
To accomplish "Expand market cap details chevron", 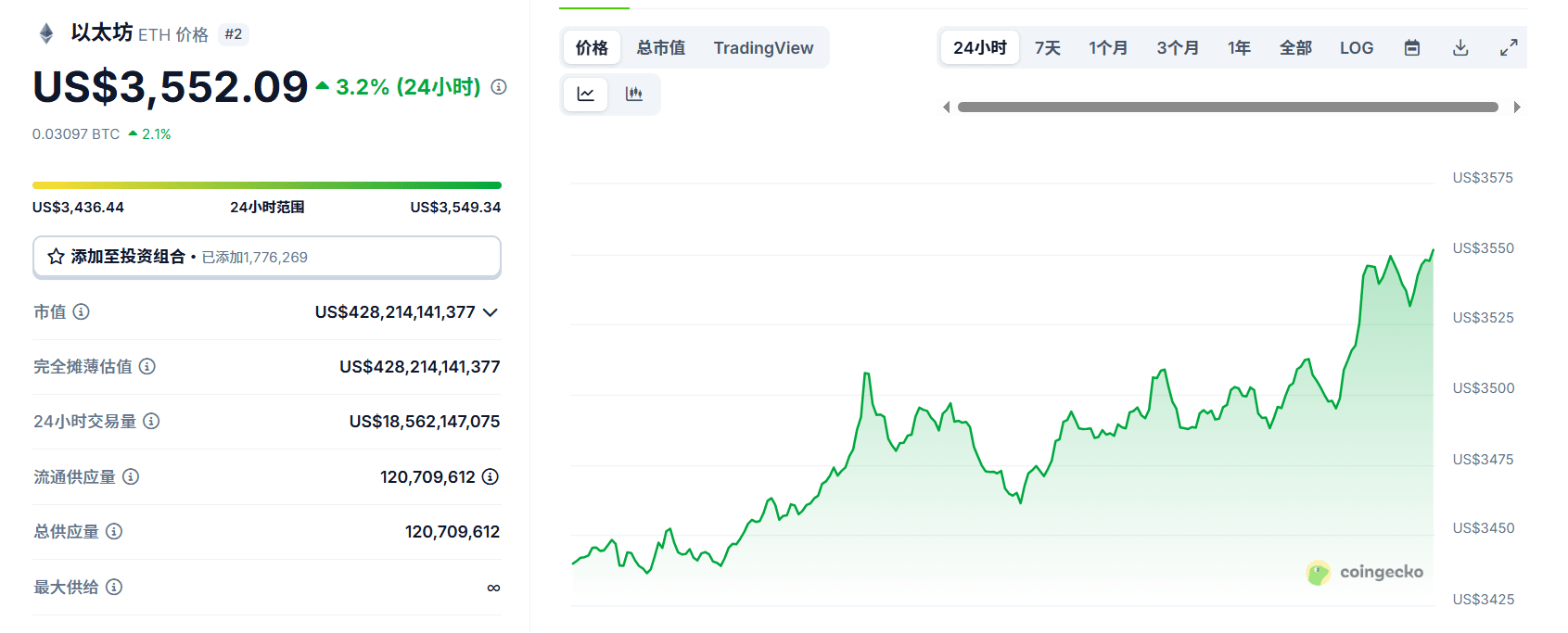I will (491, 312).
